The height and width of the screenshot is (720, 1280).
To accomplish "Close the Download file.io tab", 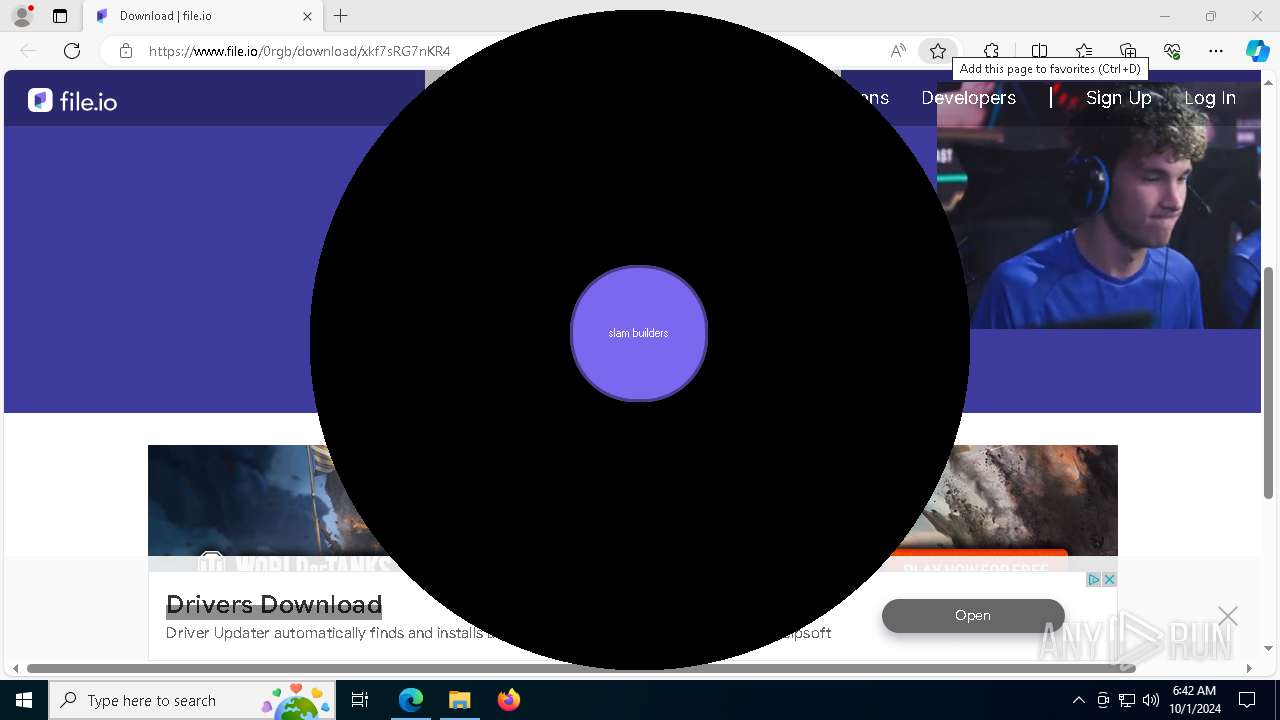I will [308, 16].
